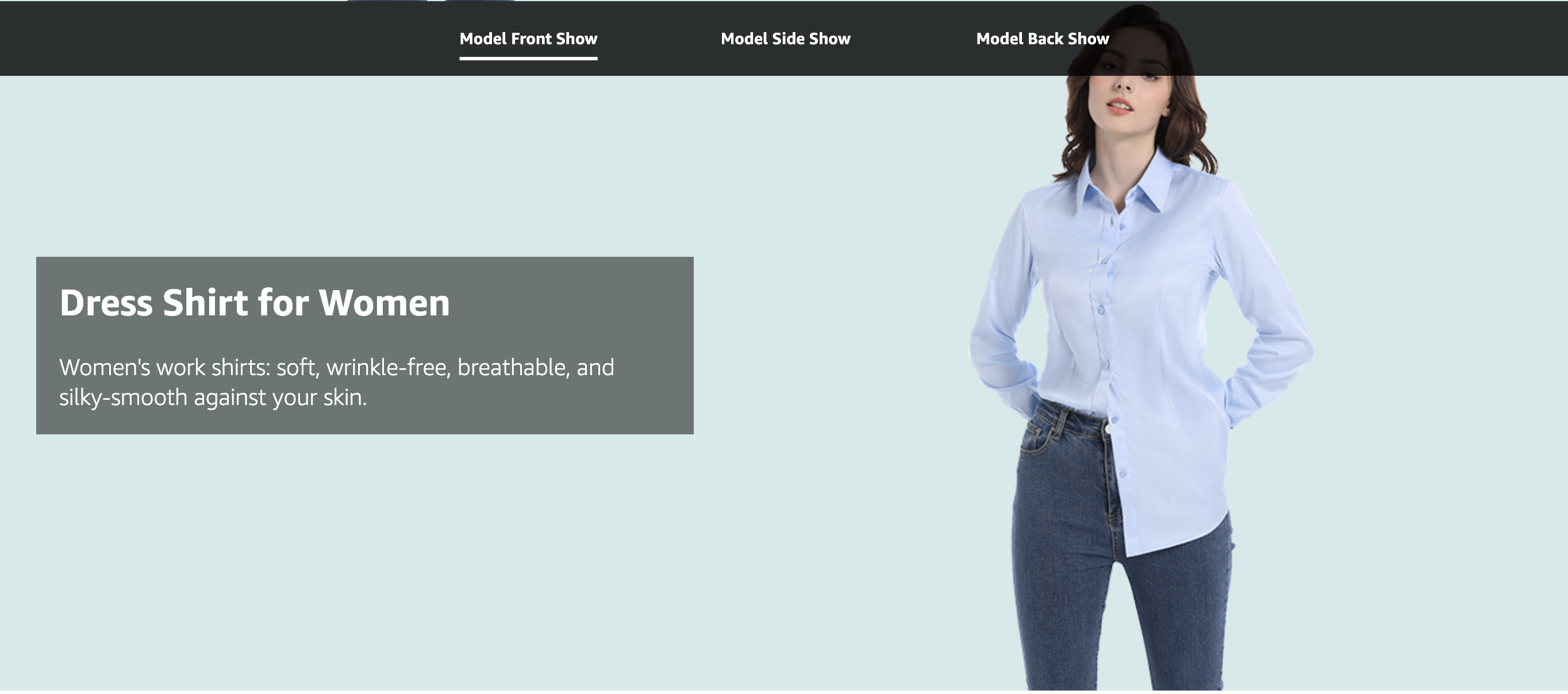Click empty dark navigation bar left of tabs

point(213,38)
